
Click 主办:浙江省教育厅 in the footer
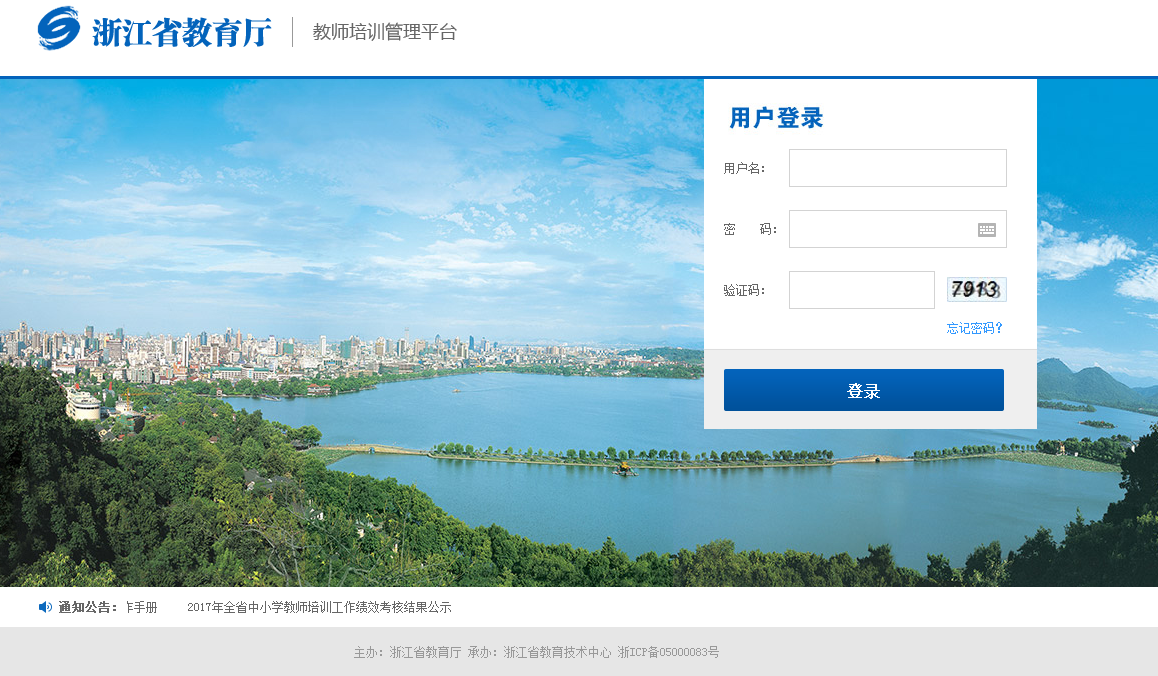(x=407, y=652)
